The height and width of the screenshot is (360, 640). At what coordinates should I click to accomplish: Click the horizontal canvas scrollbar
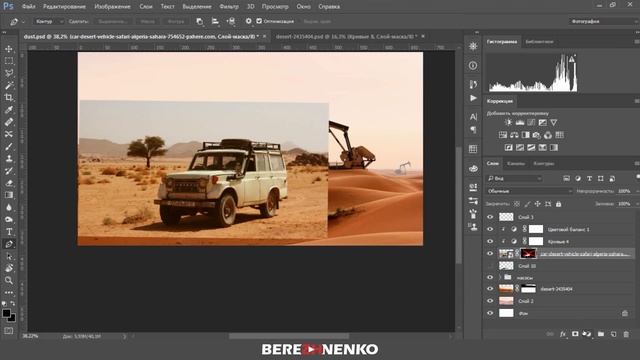(288, 336)
